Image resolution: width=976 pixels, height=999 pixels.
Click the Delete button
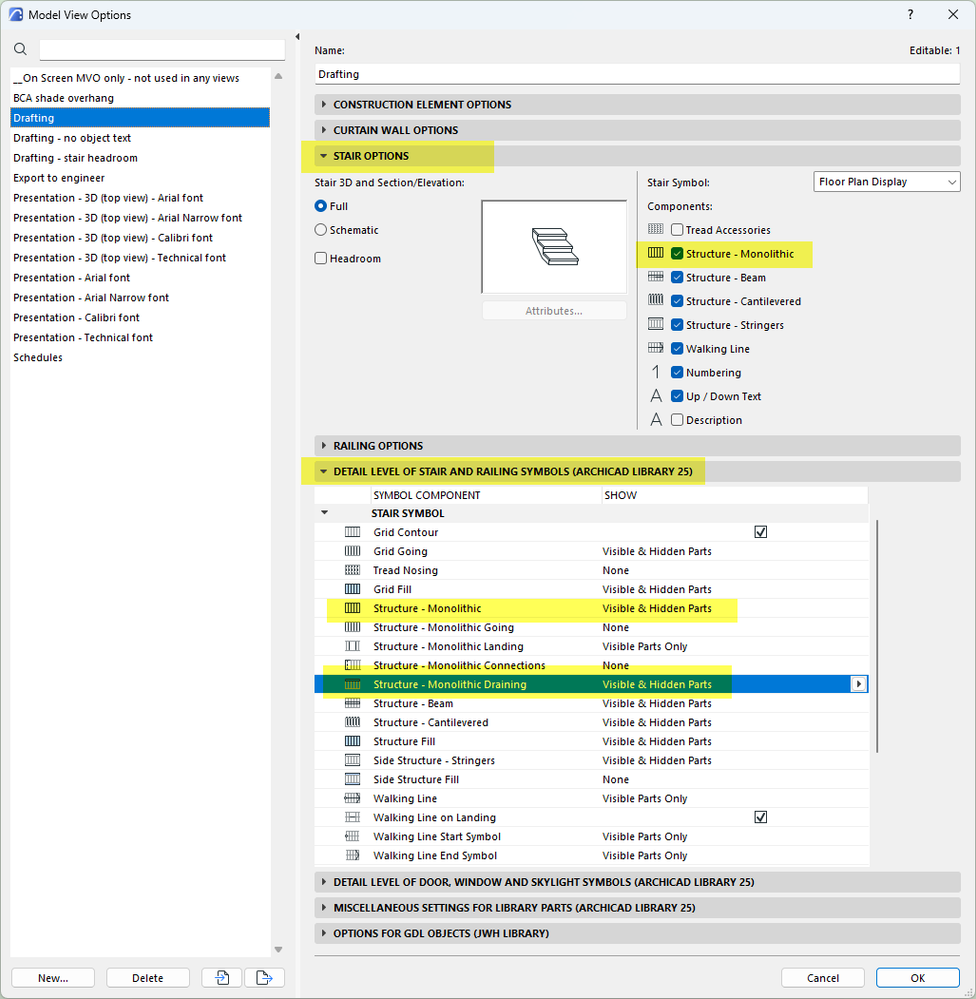pyautogui.click(x=148, y=977)
